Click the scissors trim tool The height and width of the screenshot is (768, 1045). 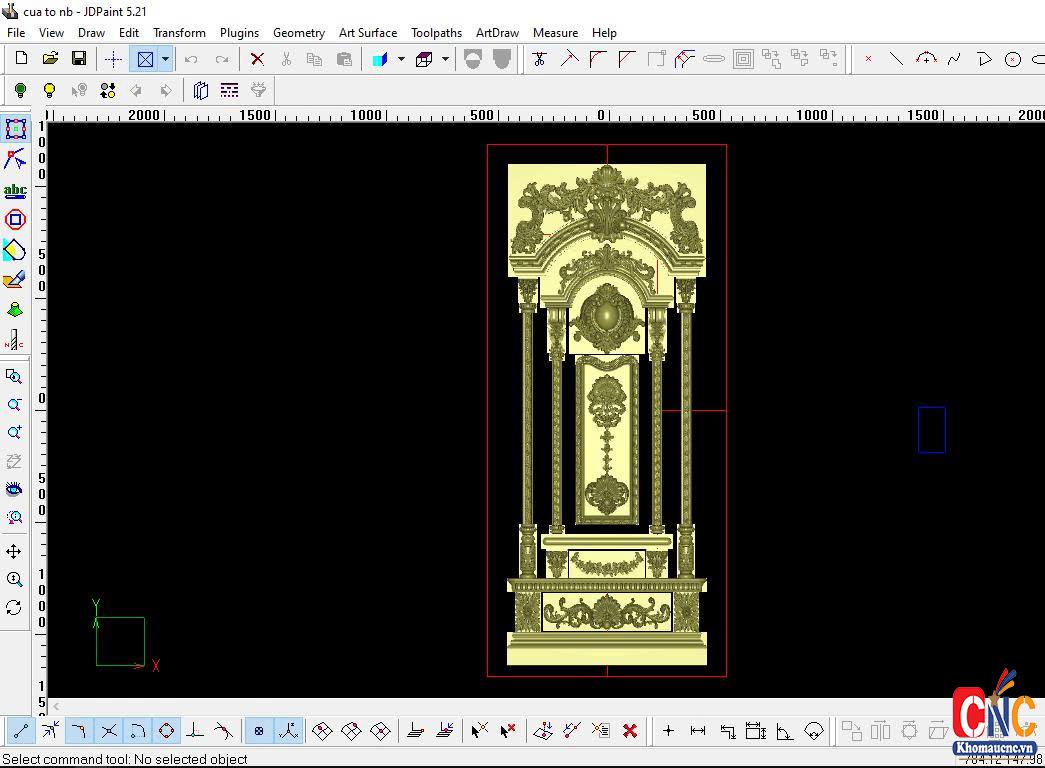[540, 59]
